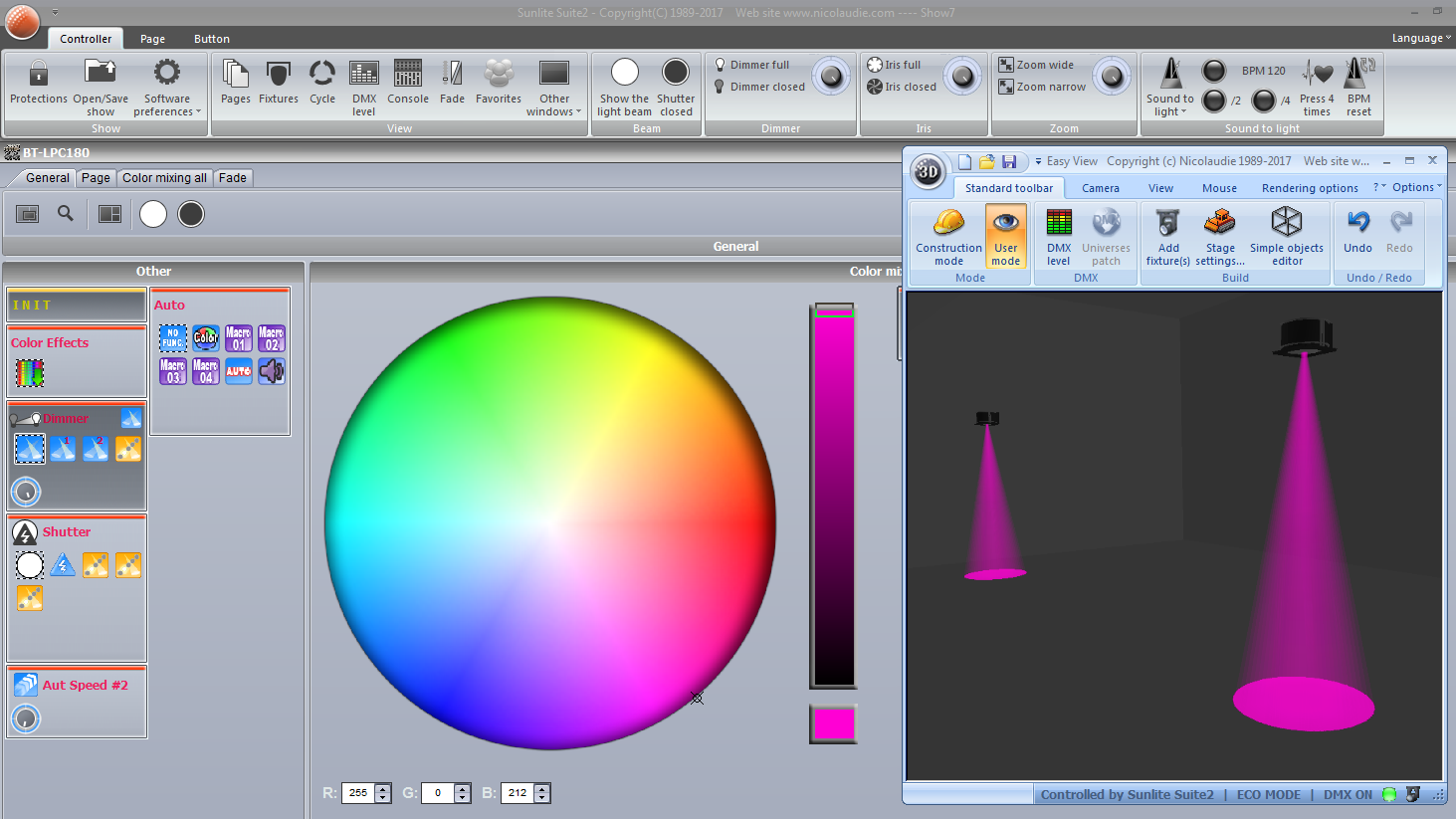Select the Macro 04 preset

tap(206, 371)
